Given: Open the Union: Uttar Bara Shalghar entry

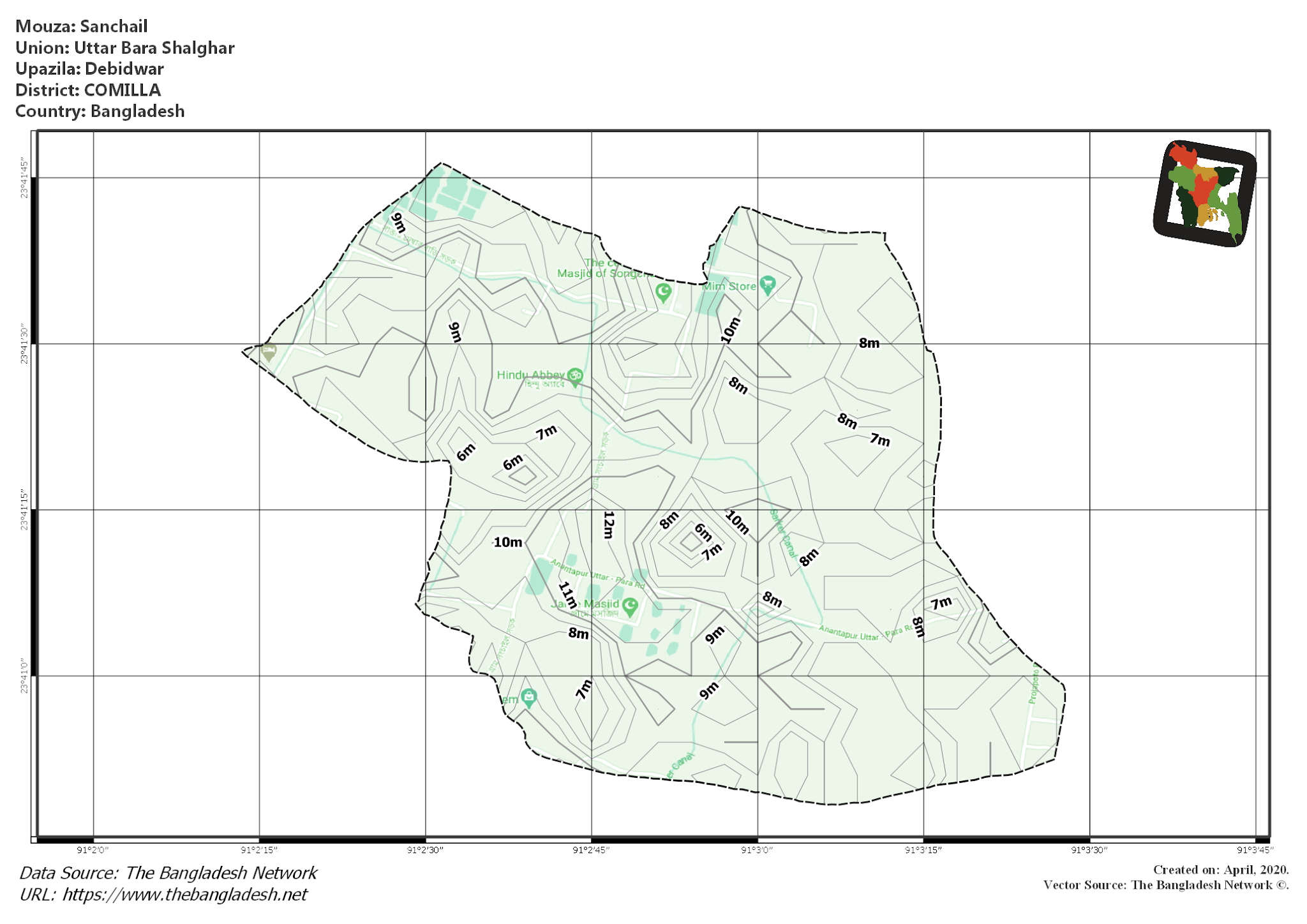Looking at the screenshot, I should pos(126,48).
